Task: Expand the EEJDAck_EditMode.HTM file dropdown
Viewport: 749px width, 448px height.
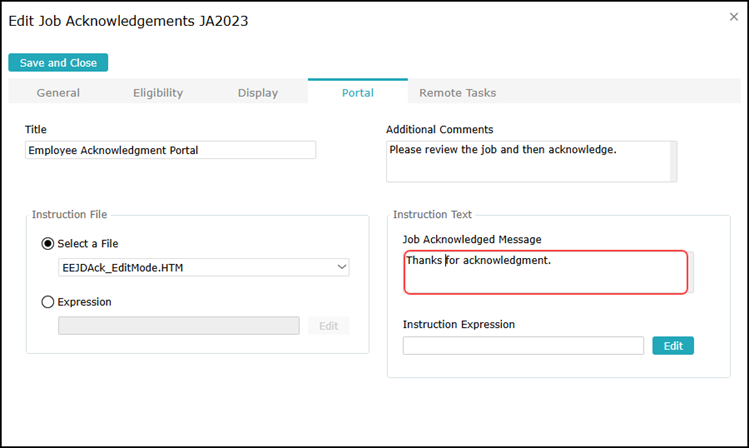Action: (x=204, y=267)
